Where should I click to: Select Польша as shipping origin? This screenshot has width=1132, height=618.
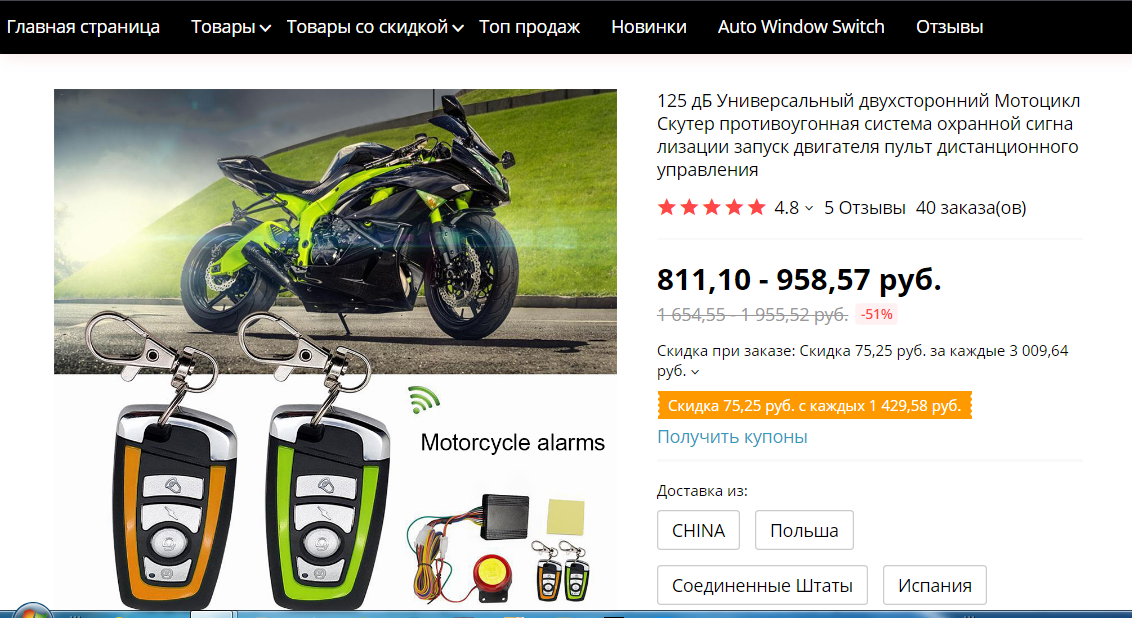[804, 530]
